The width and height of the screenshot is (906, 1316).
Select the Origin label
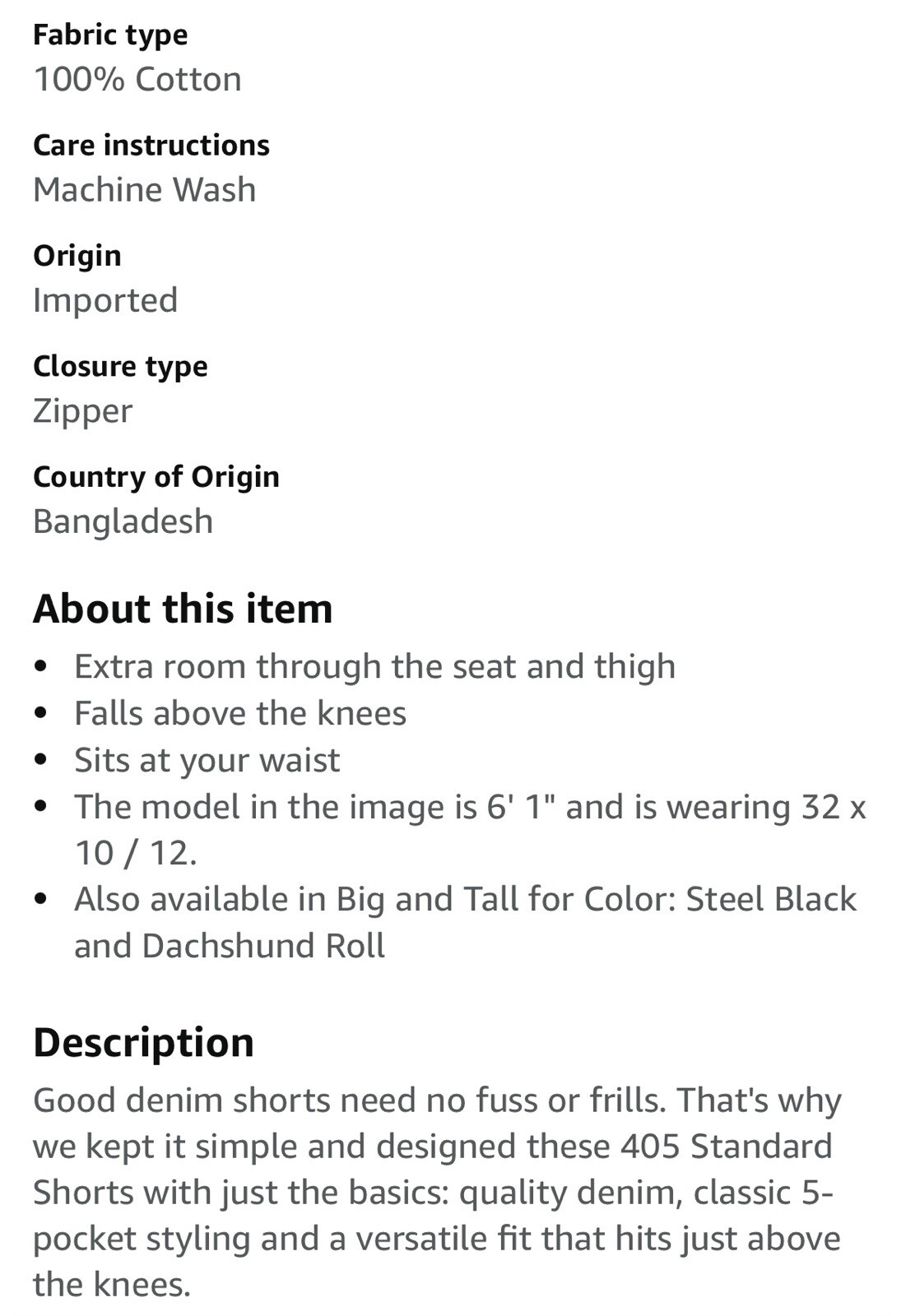77,256
